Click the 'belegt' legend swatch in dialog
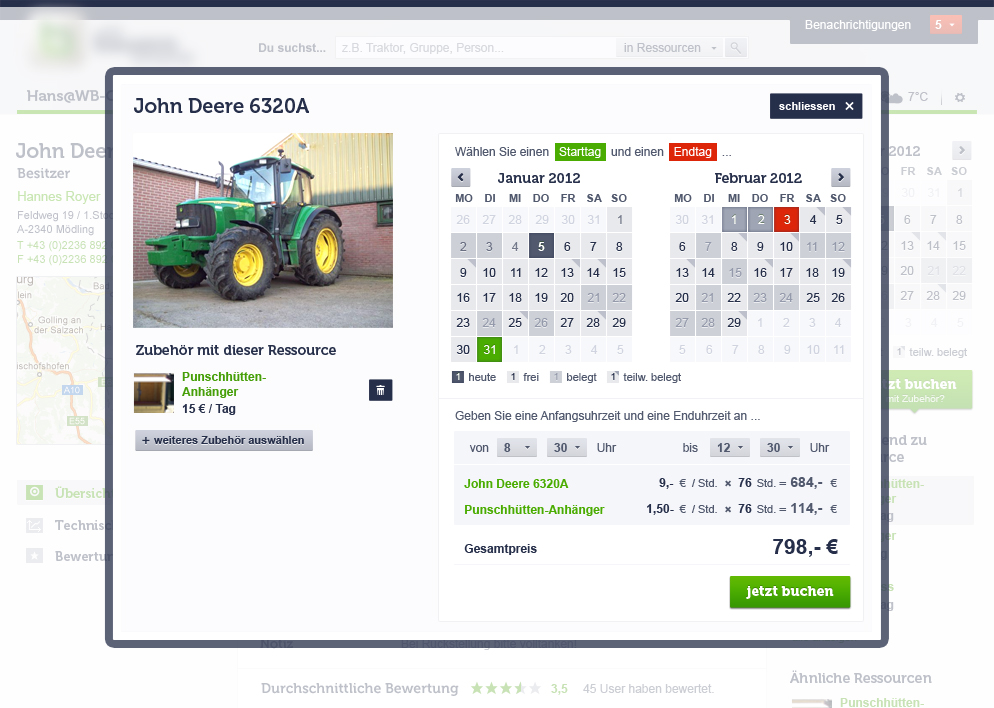The image size is (994, 708). (x=555, y=377)
